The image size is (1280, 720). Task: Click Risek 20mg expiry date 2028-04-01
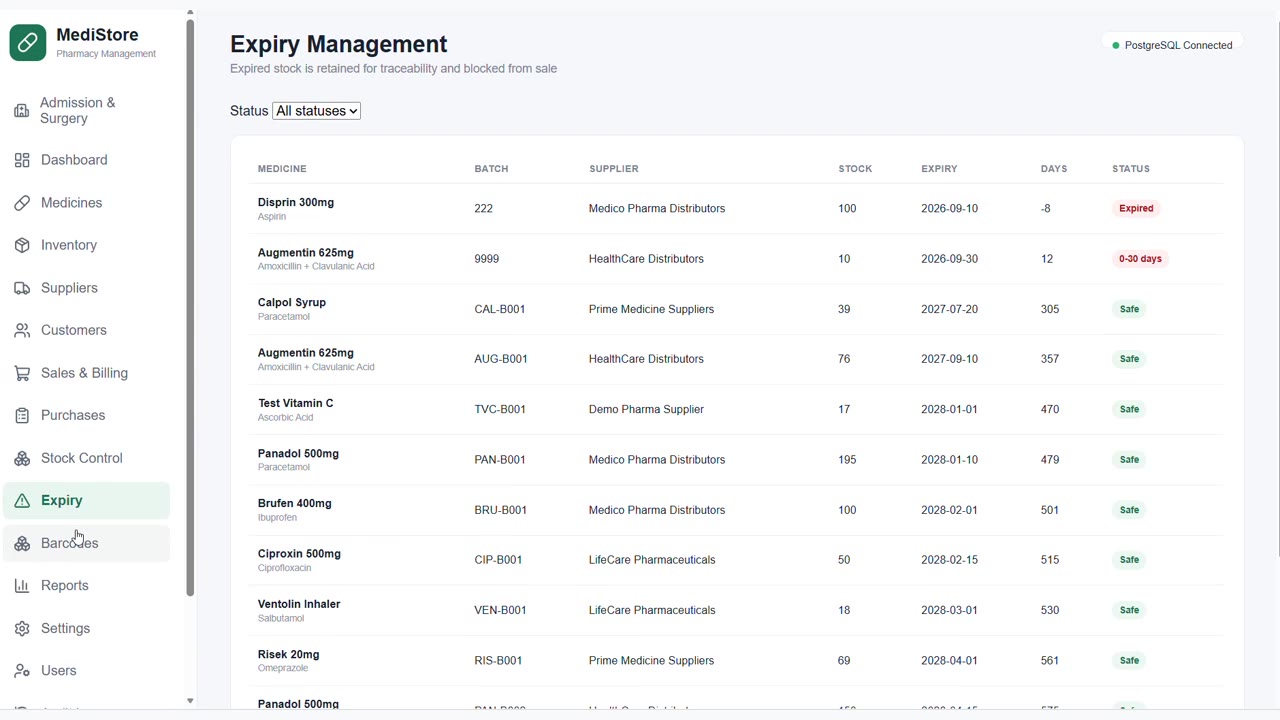tap(949, 660)
